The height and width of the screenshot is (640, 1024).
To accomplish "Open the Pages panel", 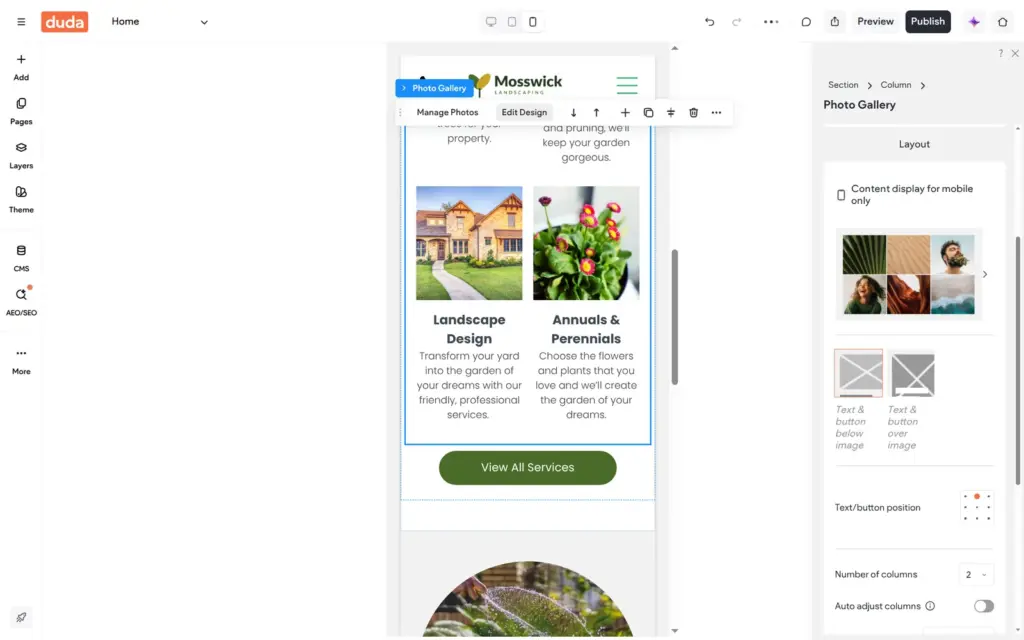I will (x=21, y=112).
